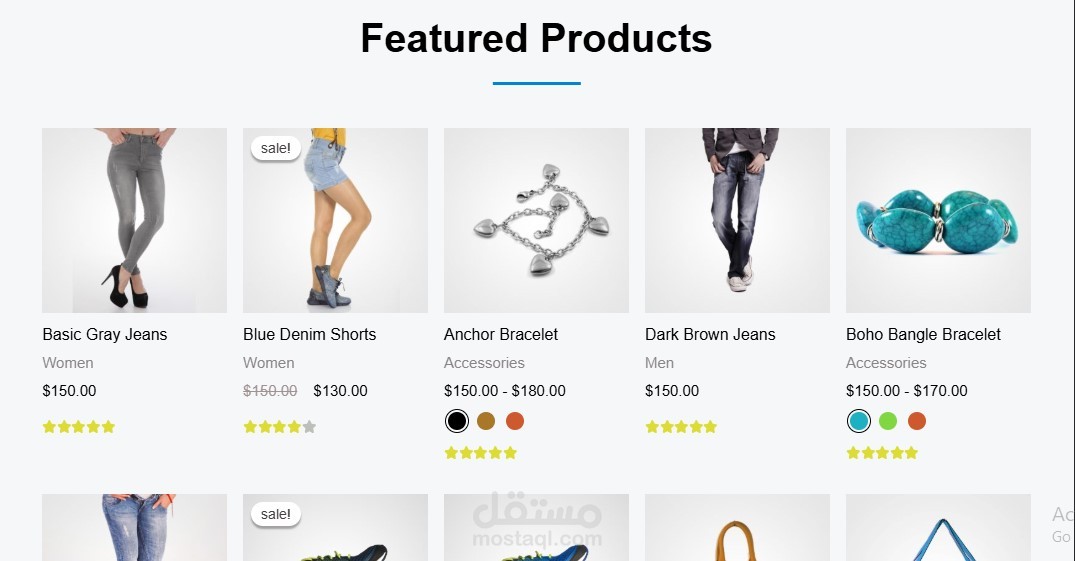Click the star rating under Boho Bangle Bracelet
Viewport: 1075px width, 561px height.
[882, 453]
